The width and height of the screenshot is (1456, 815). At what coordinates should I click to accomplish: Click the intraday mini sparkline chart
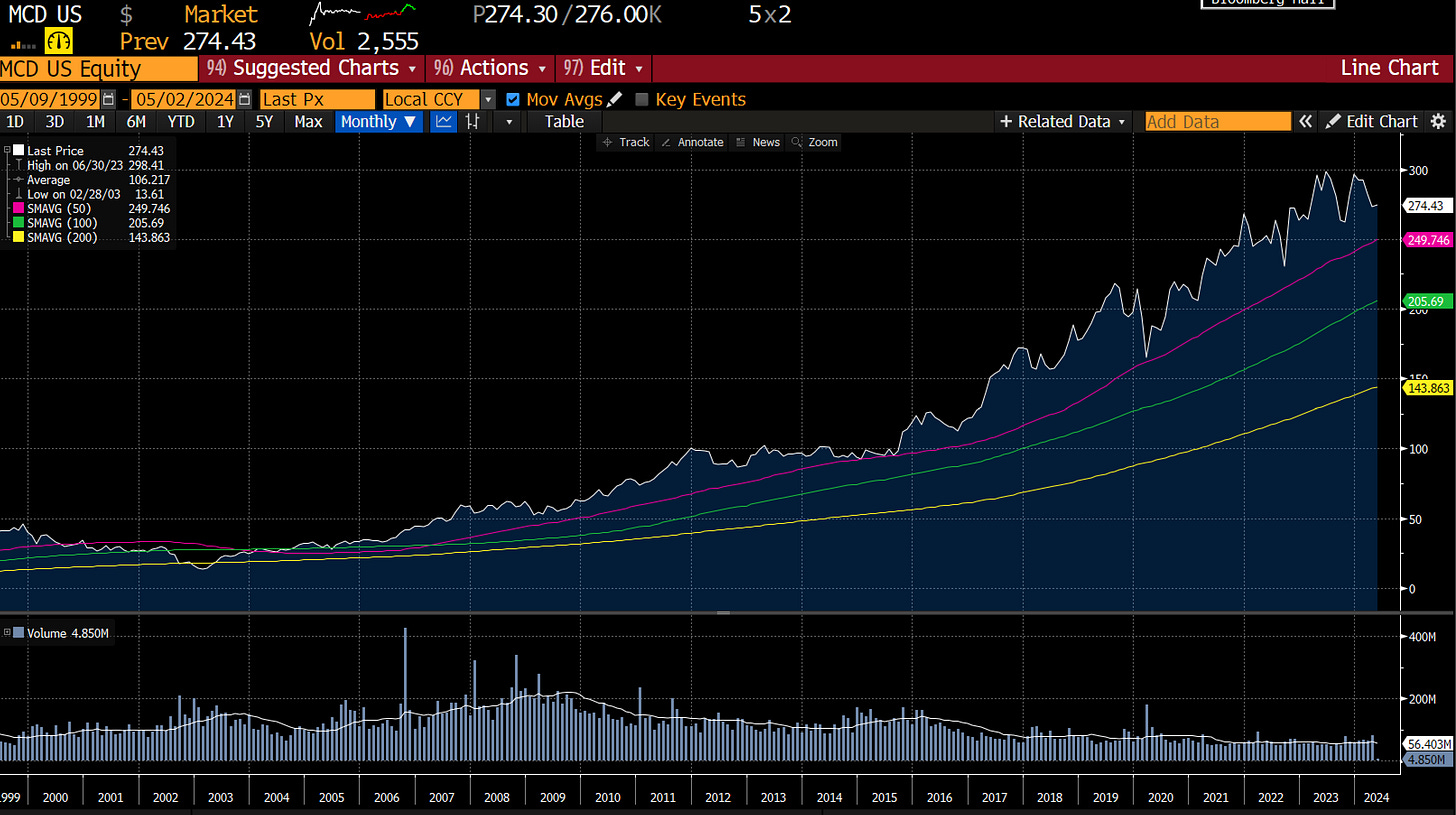tap(362, 15)
